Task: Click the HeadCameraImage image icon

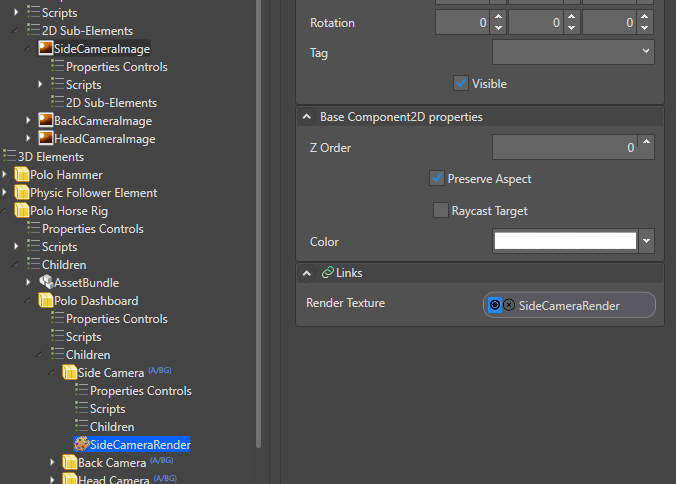Action: pos(46,138)
